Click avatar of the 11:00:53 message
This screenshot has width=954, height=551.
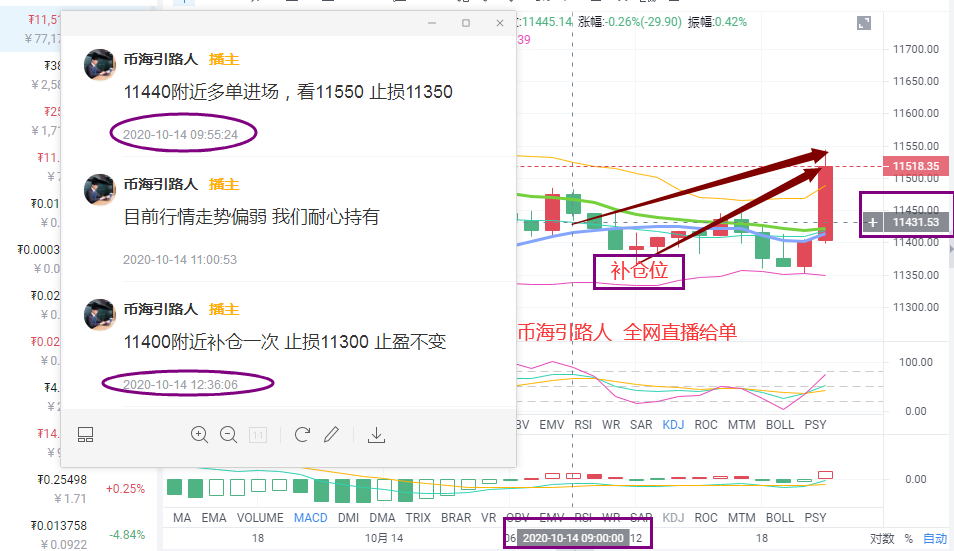(99, 189)
